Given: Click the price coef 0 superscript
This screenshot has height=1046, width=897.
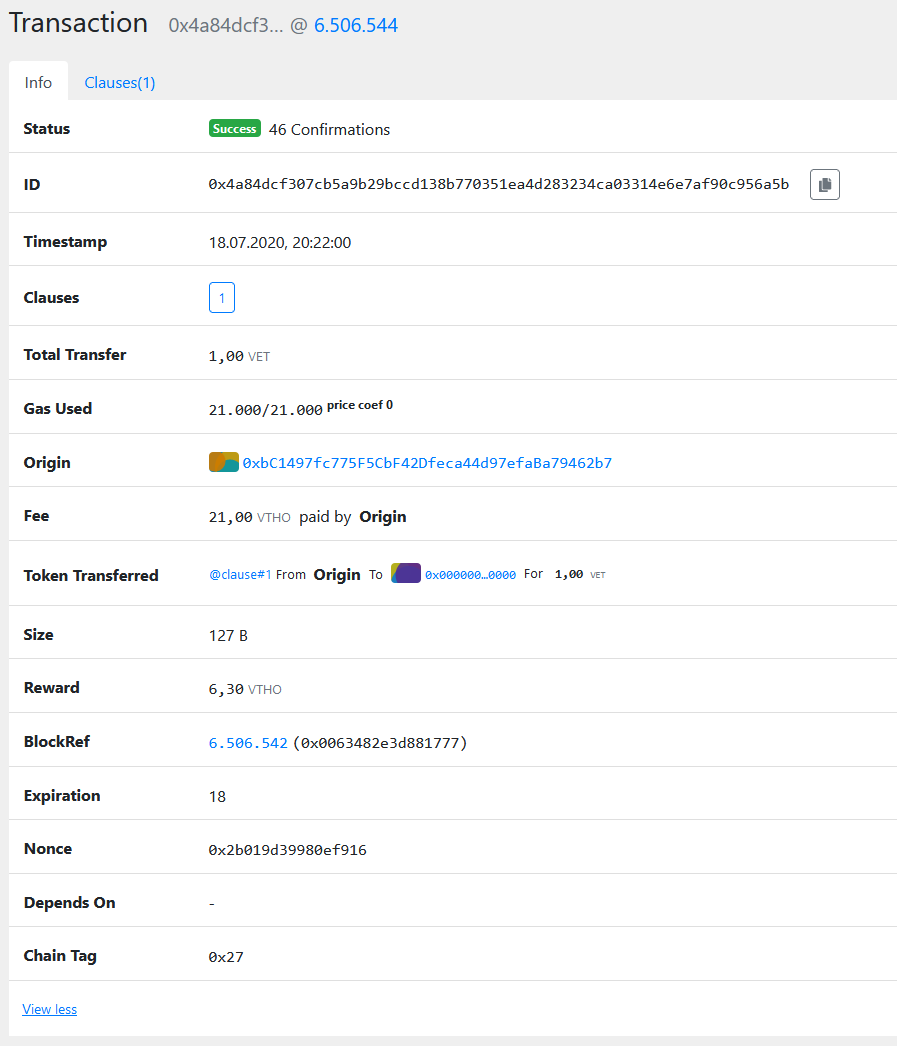Looking at the screenshot, I should pos(359,405).
